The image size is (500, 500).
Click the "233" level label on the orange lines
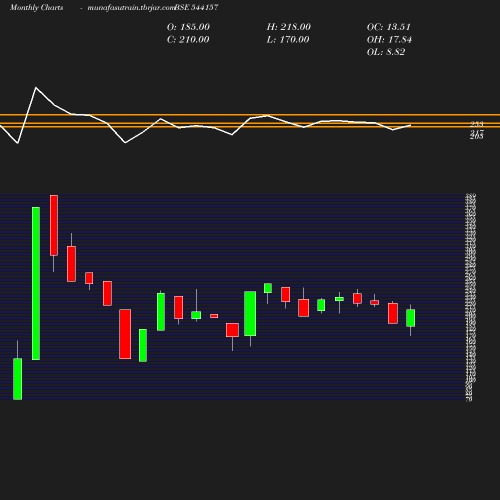click(x=477, y=124)
